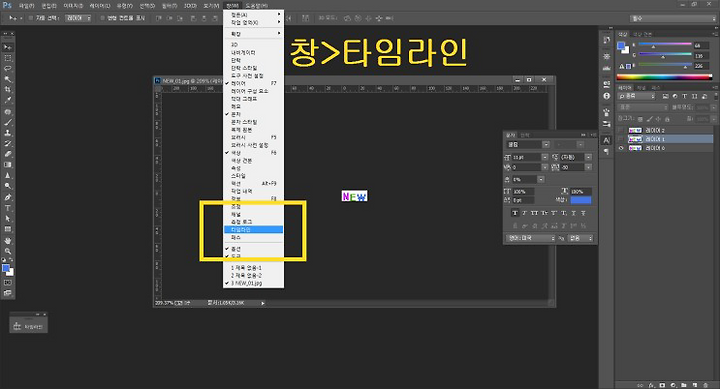Open the language dropdown in Character panel

(x=531, y=238)
